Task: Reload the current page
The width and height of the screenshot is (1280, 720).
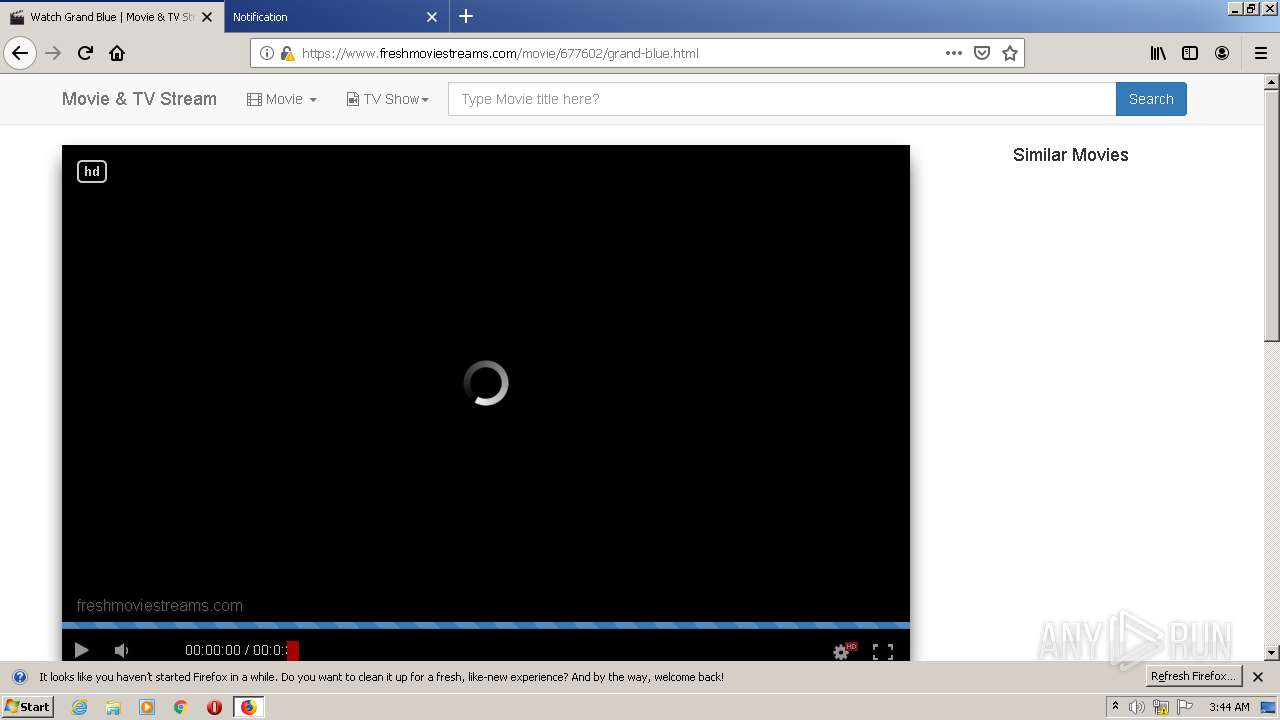Action: [85, 53]
